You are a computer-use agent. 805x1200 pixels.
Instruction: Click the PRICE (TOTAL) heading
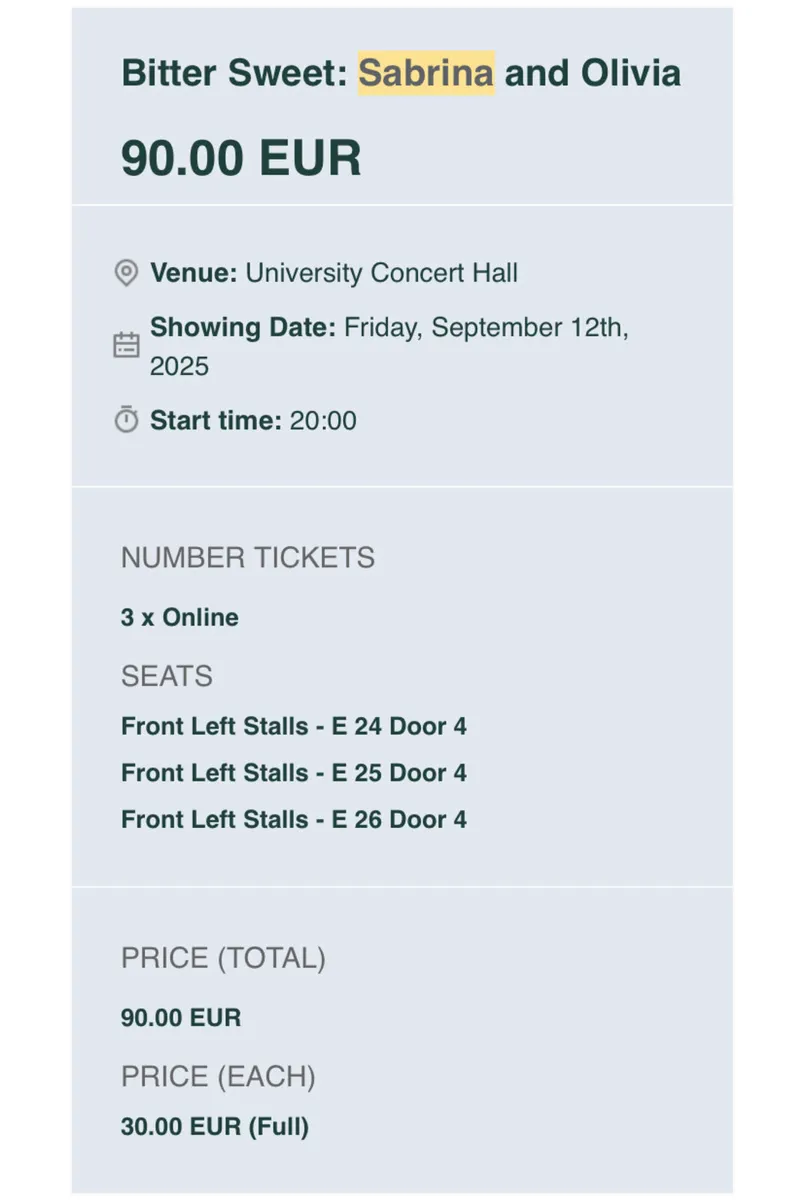(223, 958)
